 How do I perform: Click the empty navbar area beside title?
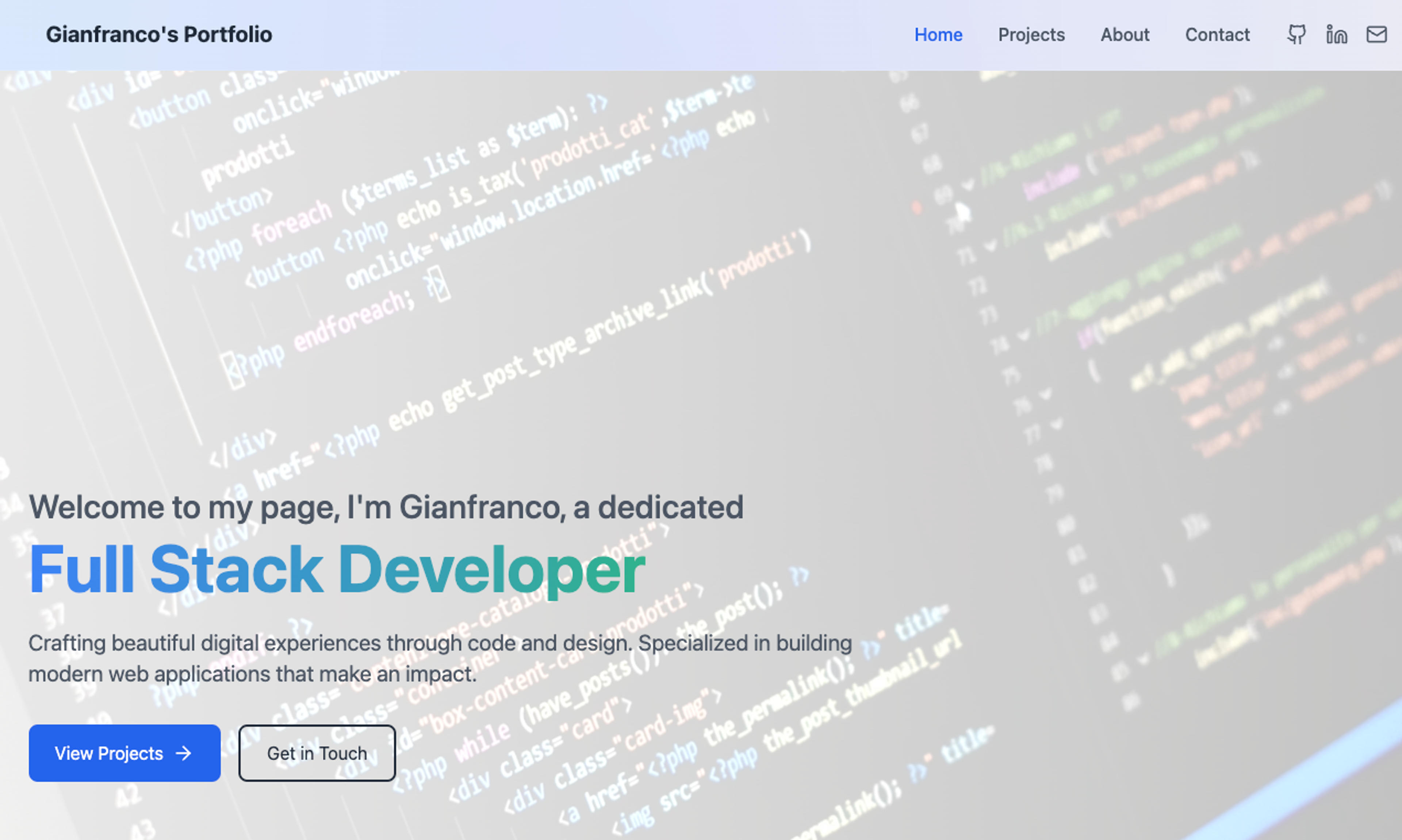589,35
